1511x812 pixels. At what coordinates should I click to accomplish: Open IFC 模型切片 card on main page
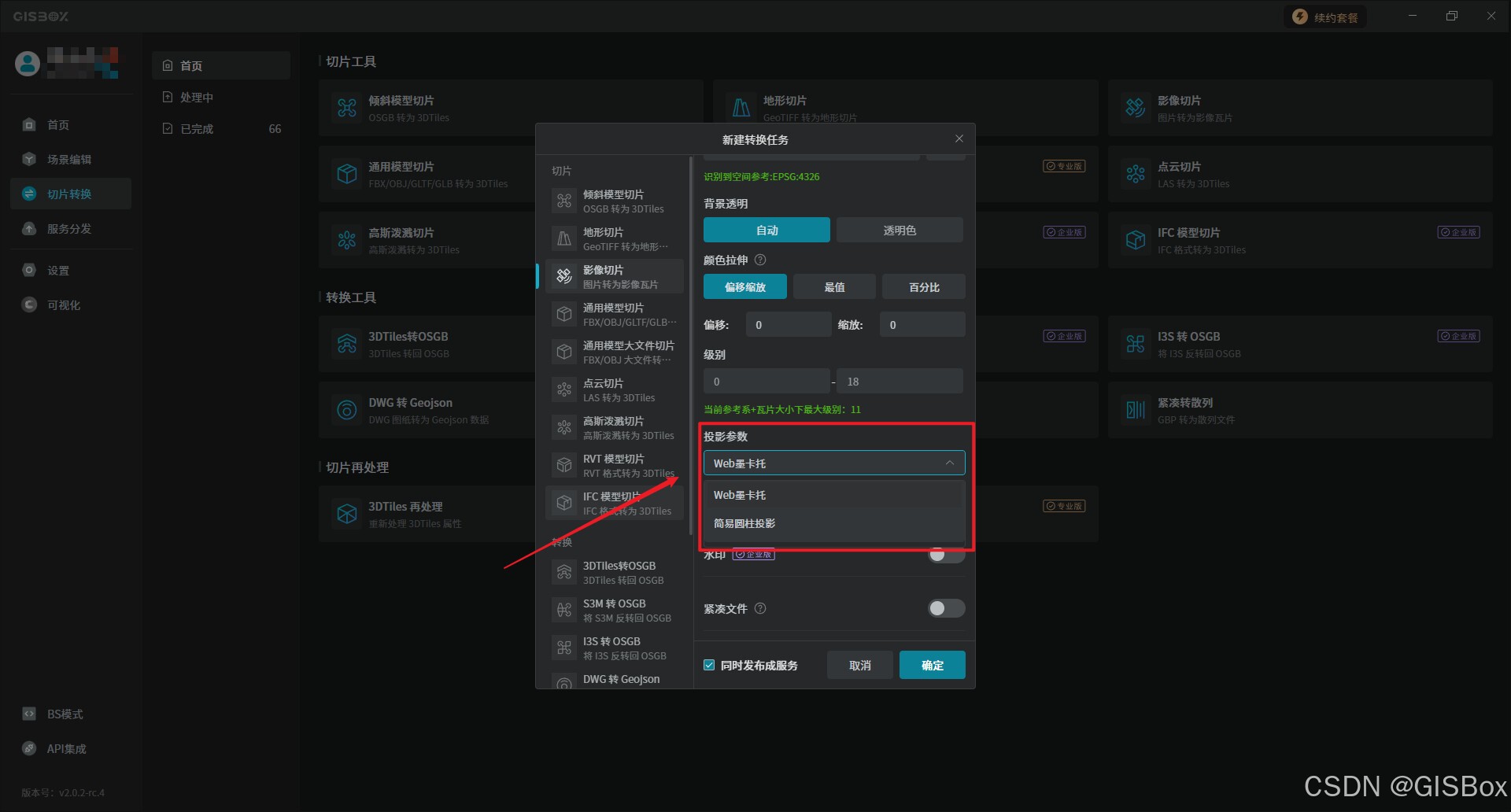1300,240
